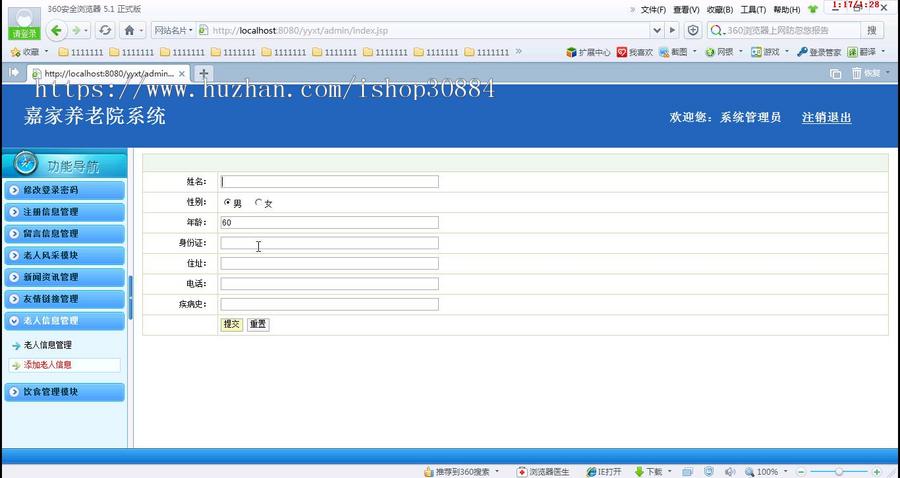Open 登录管家 login manager
Viewport: 900px width, 478px height.
[819, 52]
